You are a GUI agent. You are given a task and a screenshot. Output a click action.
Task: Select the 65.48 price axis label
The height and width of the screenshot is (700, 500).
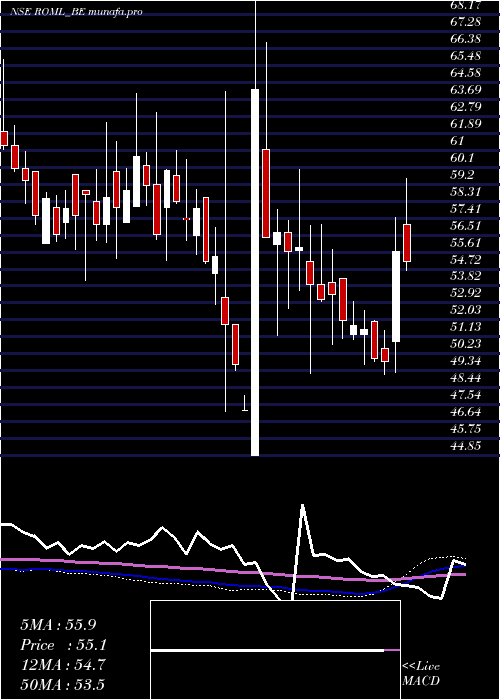[x=466, y=56]
